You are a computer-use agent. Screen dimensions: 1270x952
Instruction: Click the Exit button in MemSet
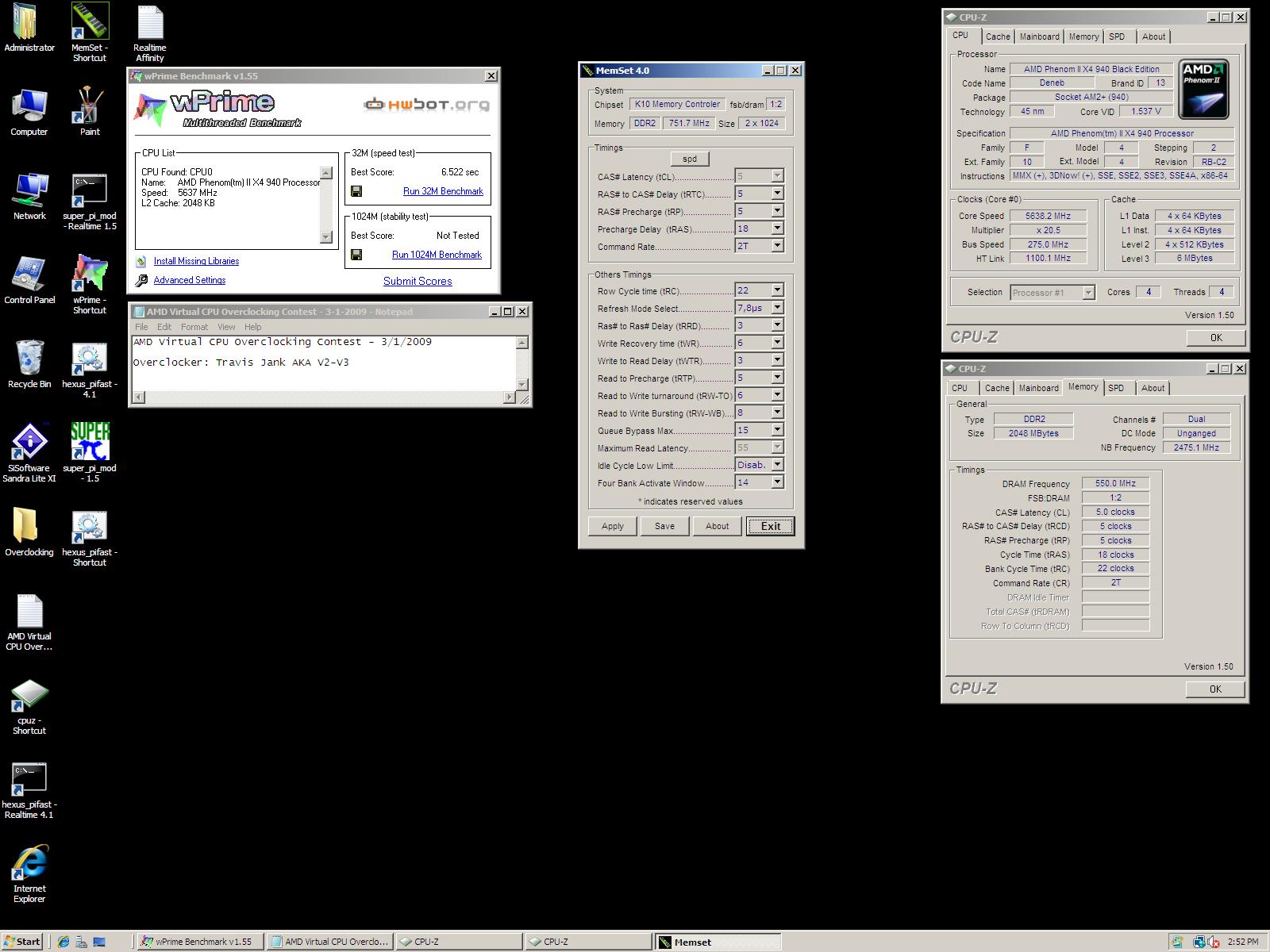pos(770,526)
